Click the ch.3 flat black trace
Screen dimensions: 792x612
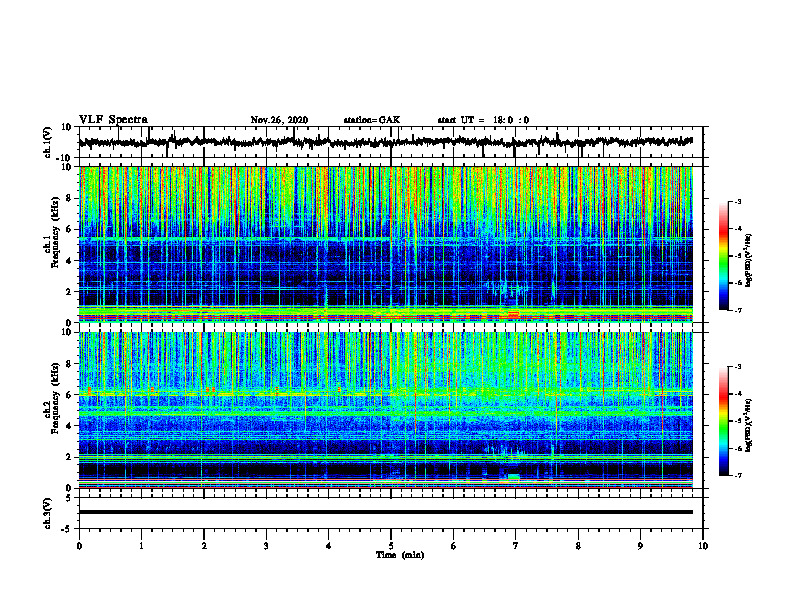(385, 512)
